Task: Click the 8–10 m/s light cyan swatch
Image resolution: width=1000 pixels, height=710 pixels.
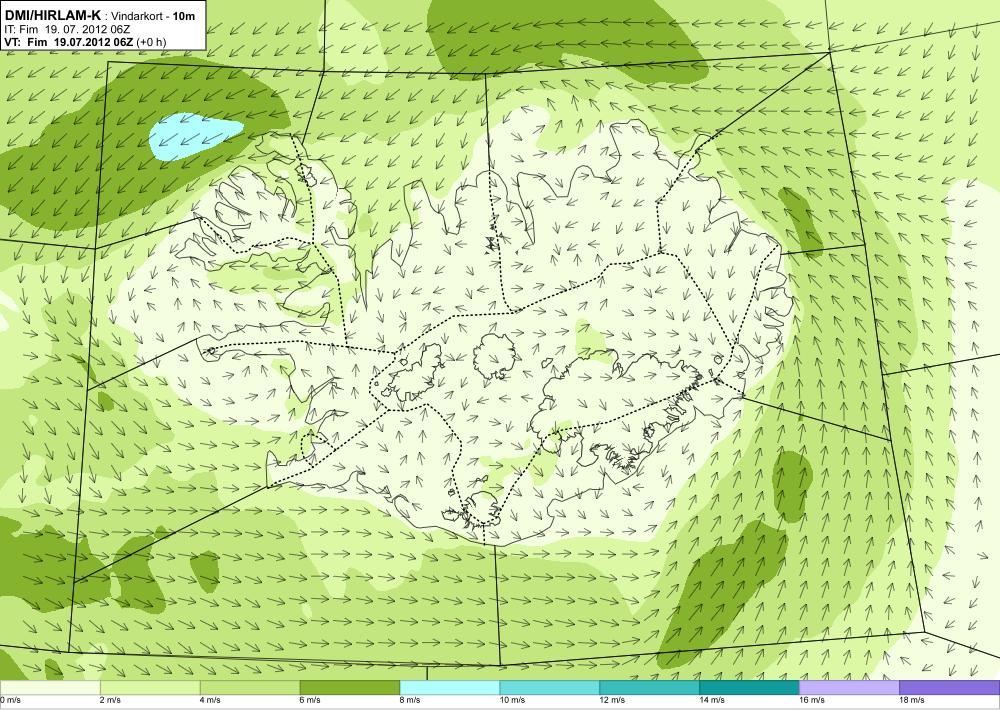Action: coord(450,688)
